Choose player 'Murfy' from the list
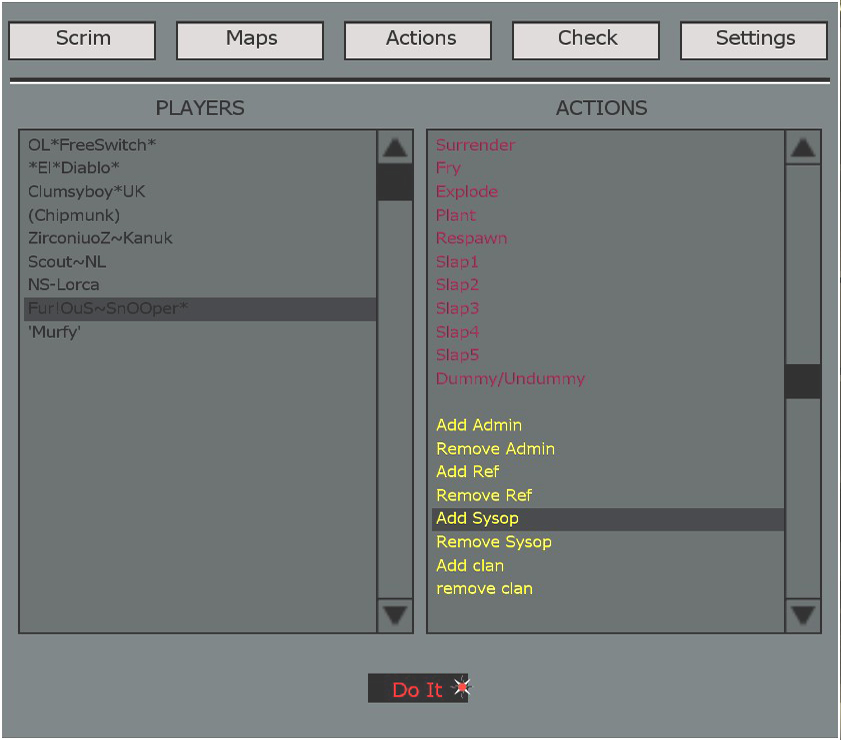The width and height of the screenshot is (841, 740). coord(55,332)
